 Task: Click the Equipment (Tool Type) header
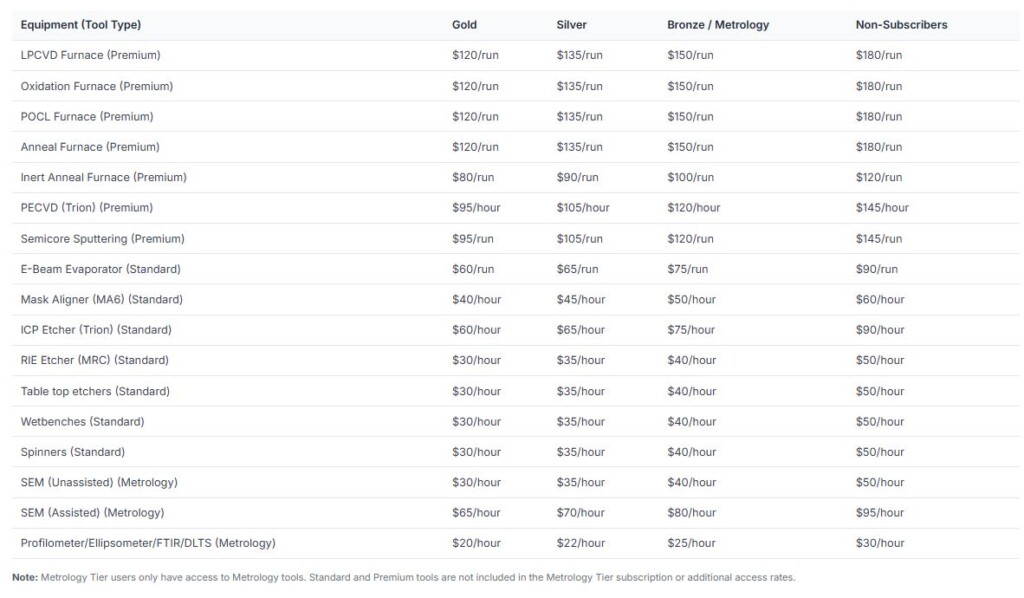(81, 25)
